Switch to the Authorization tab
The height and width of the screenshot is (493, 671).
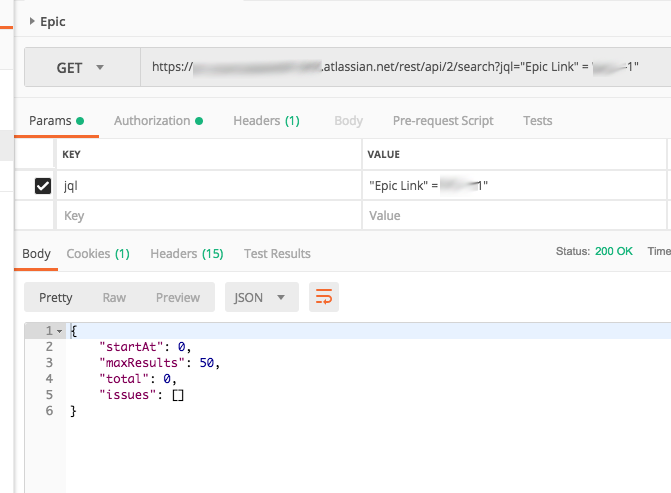point(158,121)
